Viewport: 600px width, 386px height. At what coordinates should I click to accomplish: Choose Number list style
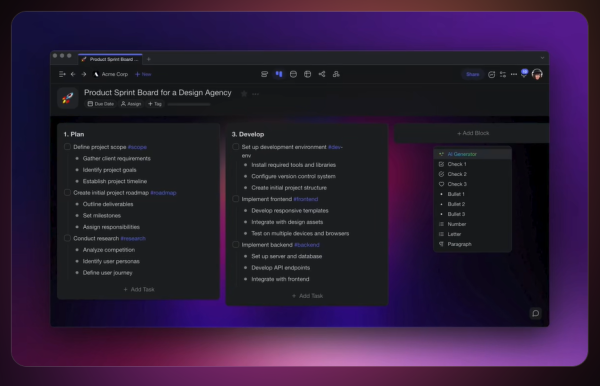pyautogui.click(x=473, y=224)
